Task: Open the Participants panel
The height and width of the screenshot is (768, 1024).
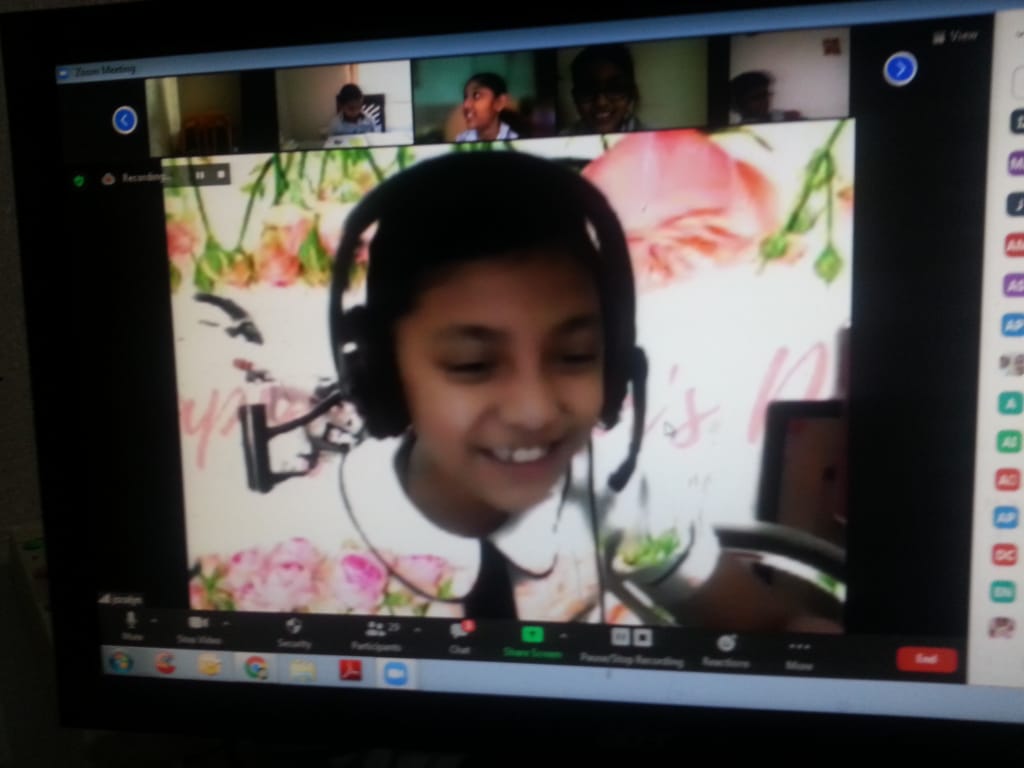Action: pos(377,637)
